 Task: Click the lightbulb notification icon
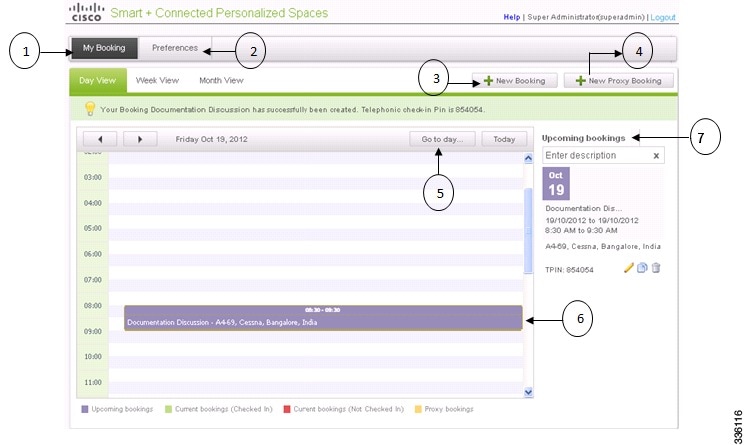pos(90,109)
